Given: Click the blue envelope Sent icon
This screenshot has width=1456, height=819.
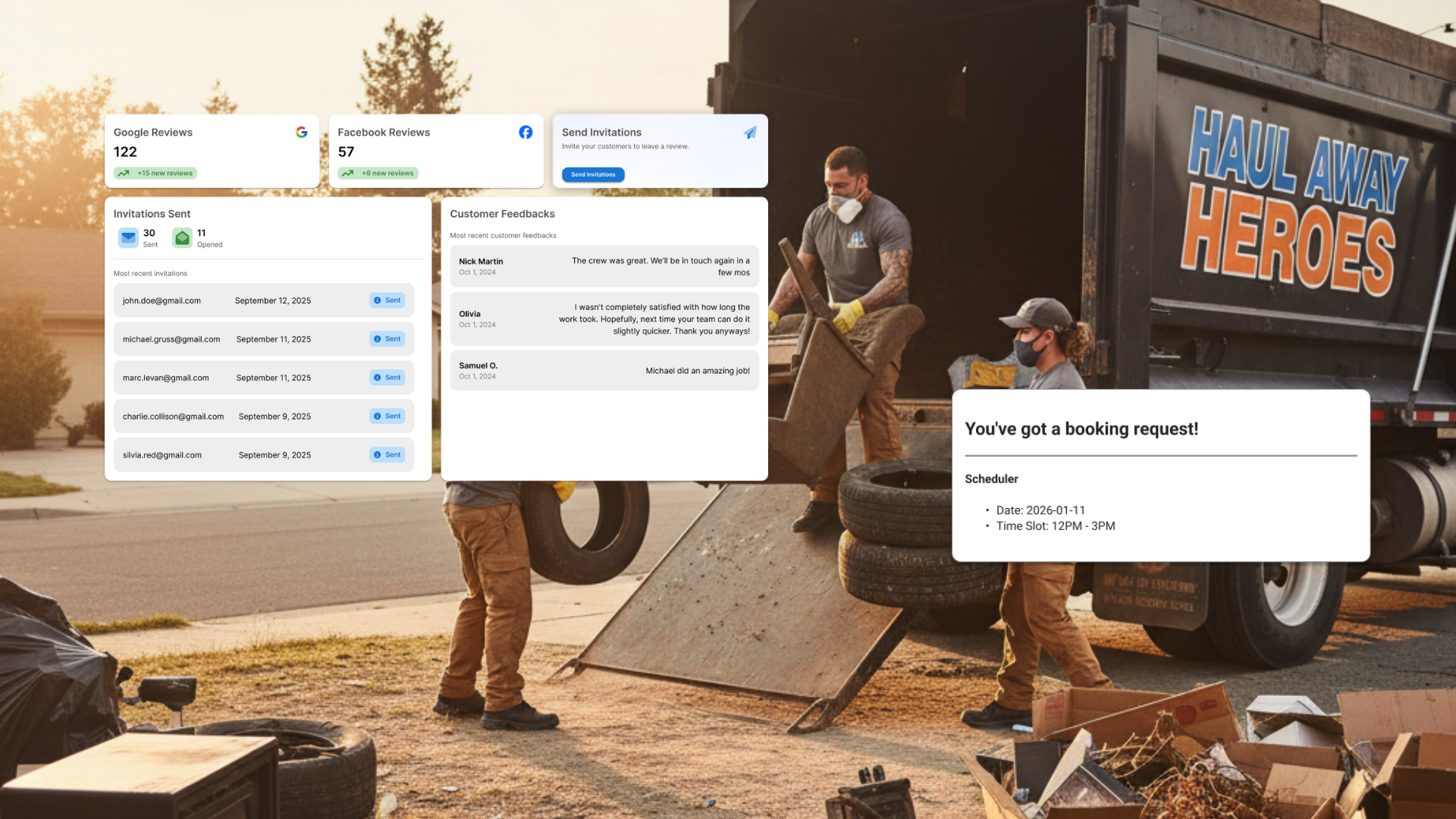Looking at the screenshot, I should tap(128, 238).
